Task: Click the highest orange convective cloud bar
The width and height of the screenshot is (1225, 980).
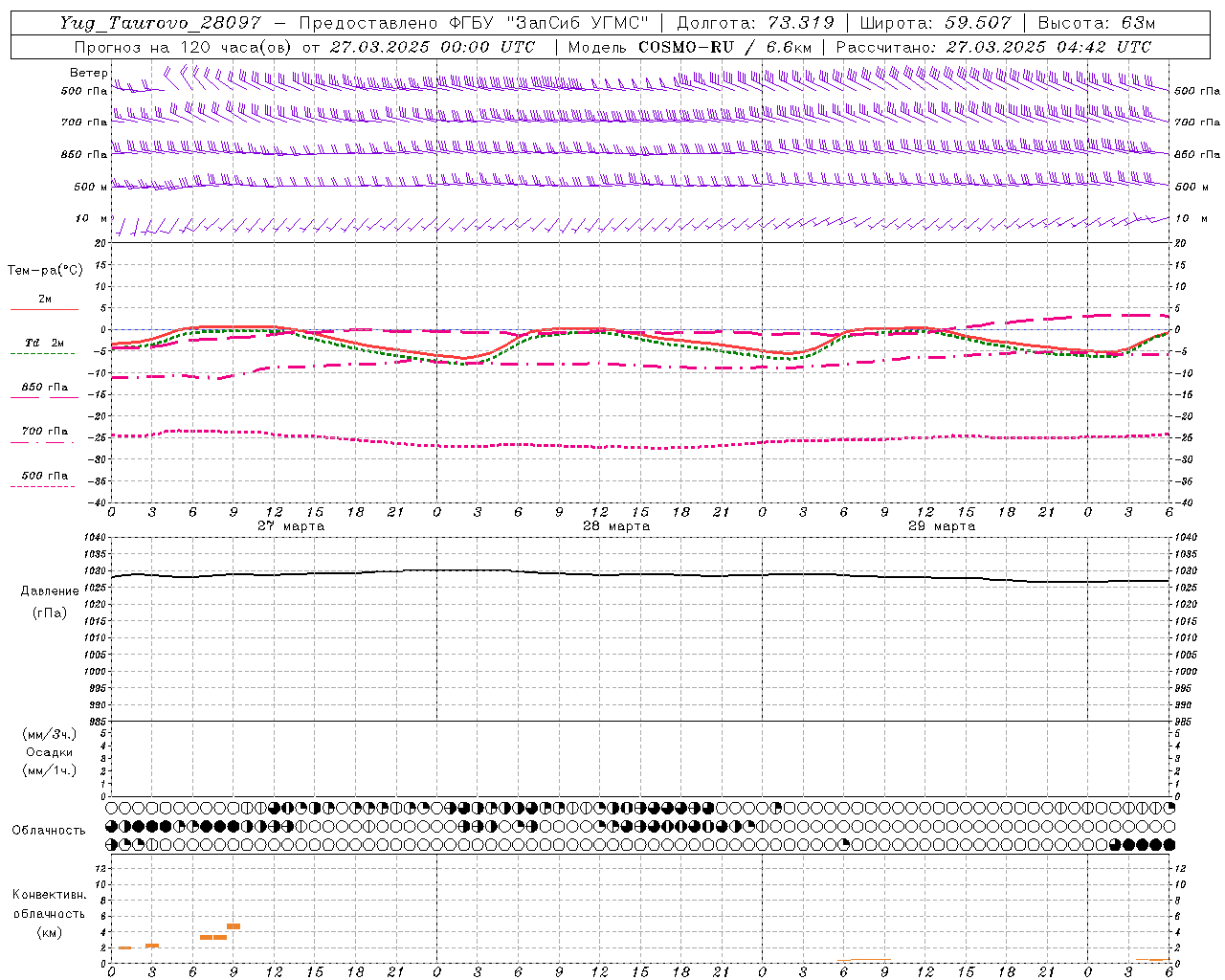Action: [x=234, y=926]
